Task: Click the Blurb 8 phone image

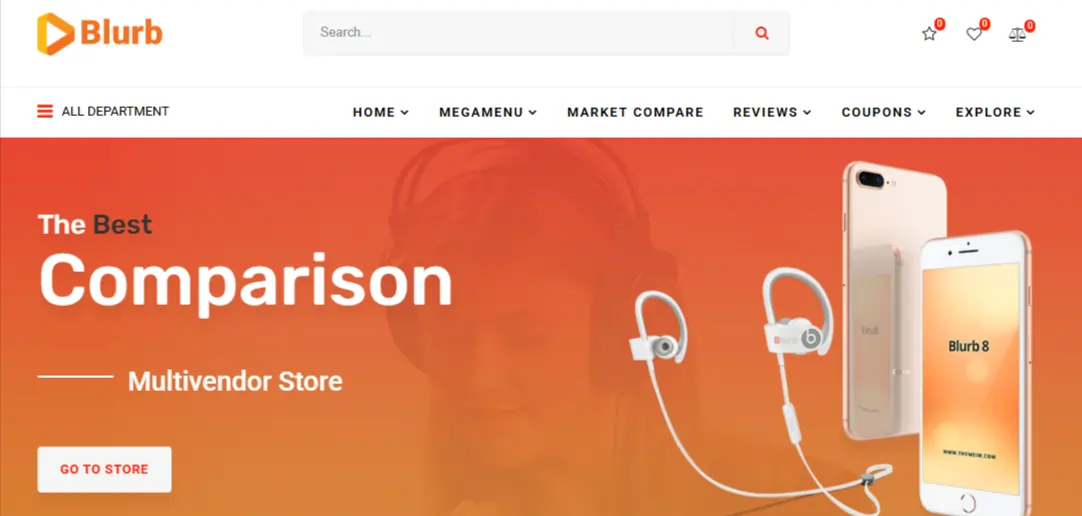Action: coord(975,373)
